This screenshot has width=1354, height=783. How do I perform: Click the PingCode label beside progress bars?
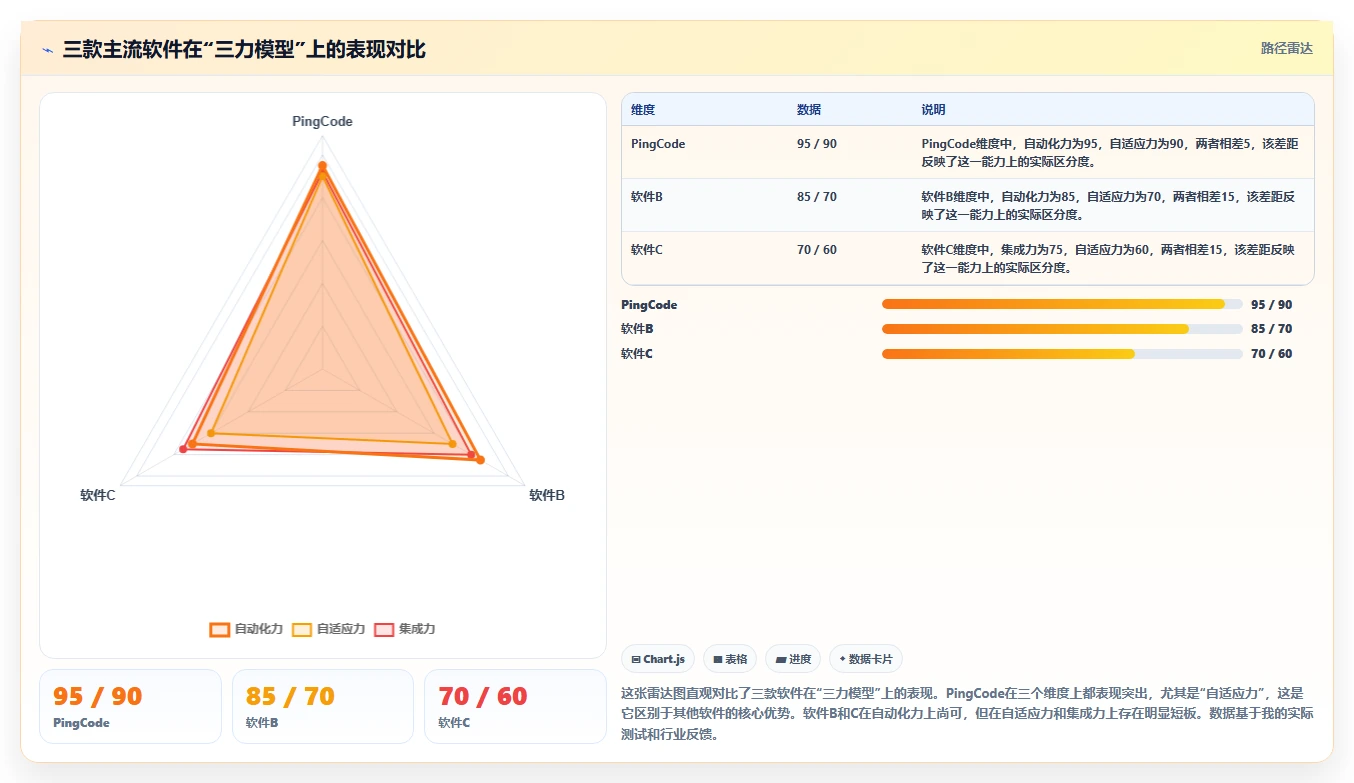click(x=649, y=305)
